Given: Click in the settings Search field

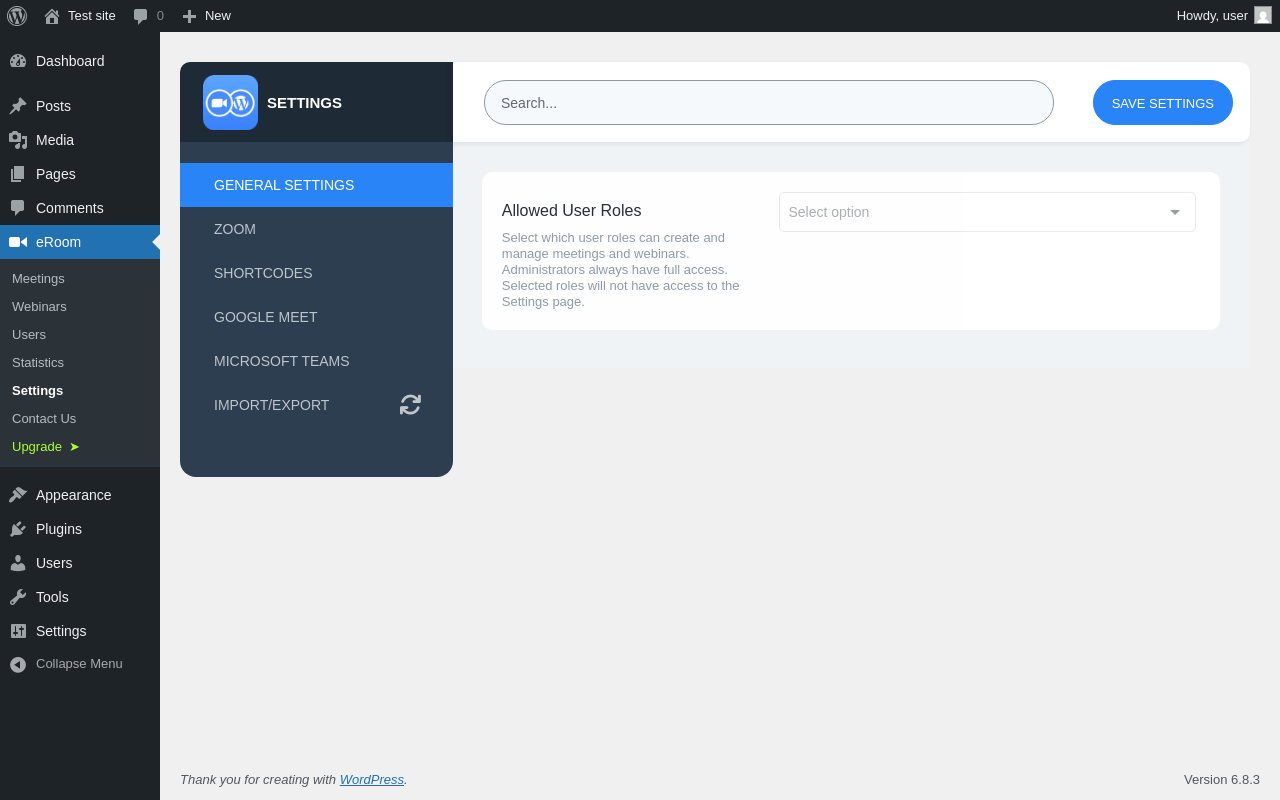Looking at the screenshot, I should pos(769,103).
